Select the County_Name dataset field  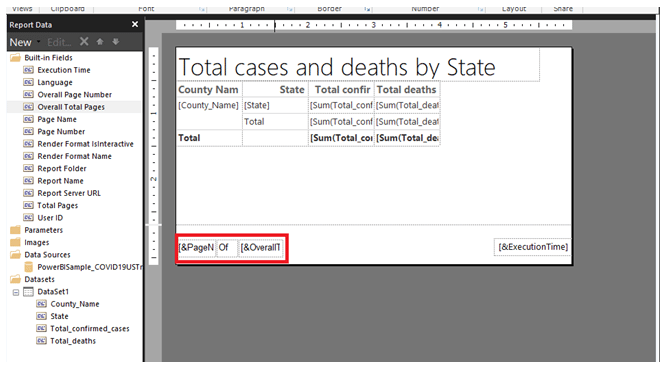[75, 305]
